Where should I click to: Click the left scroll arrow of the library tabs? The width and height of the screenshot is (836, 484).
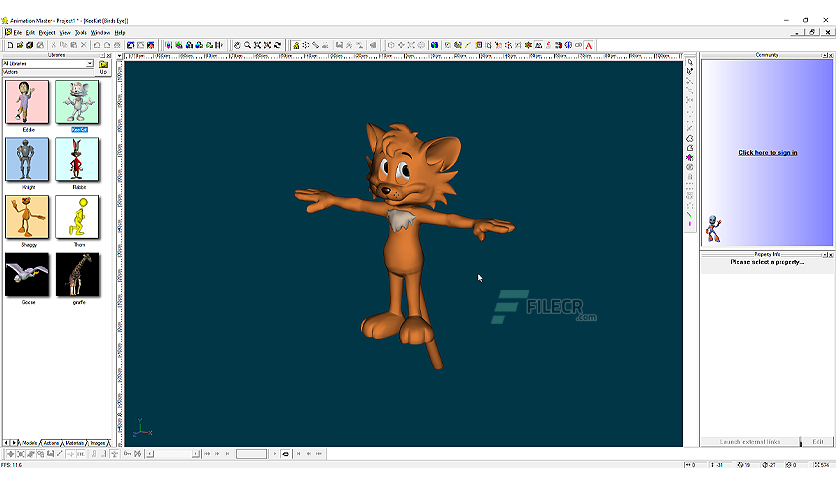pos(6,443)
